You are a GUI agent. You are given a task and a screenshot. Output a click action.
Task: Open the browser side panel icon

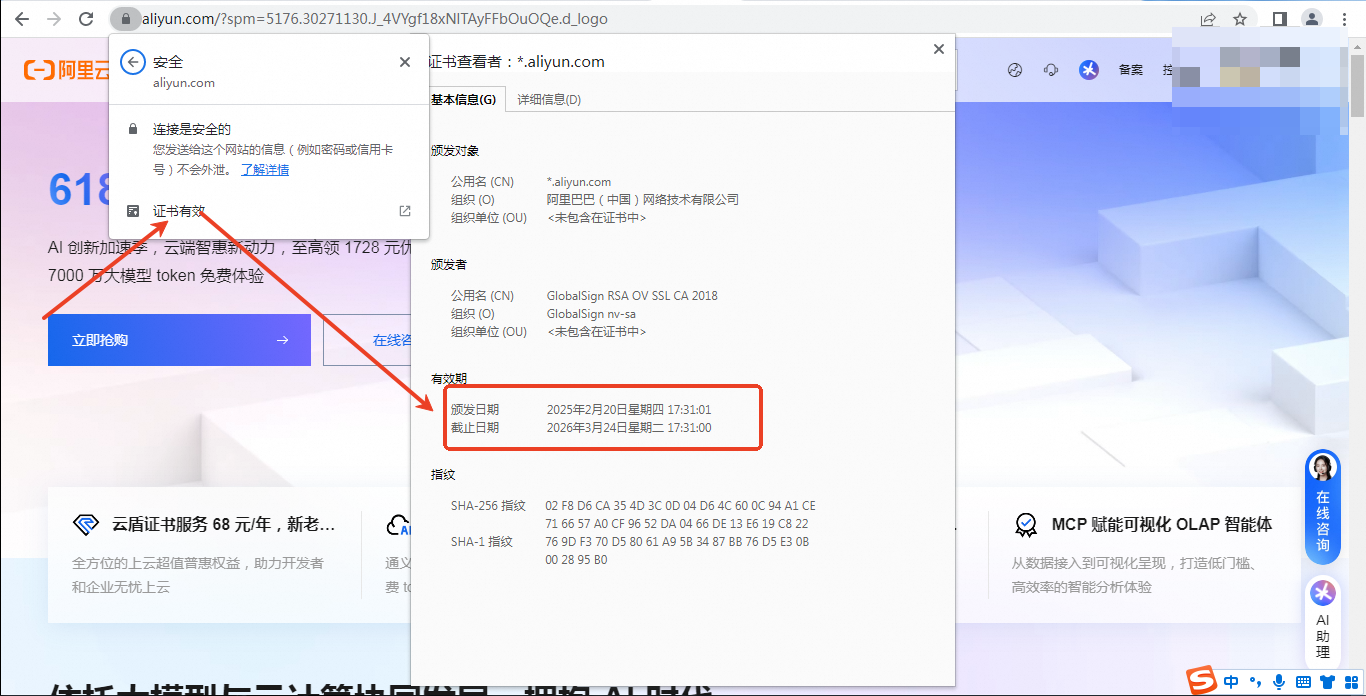point(1279,19)
